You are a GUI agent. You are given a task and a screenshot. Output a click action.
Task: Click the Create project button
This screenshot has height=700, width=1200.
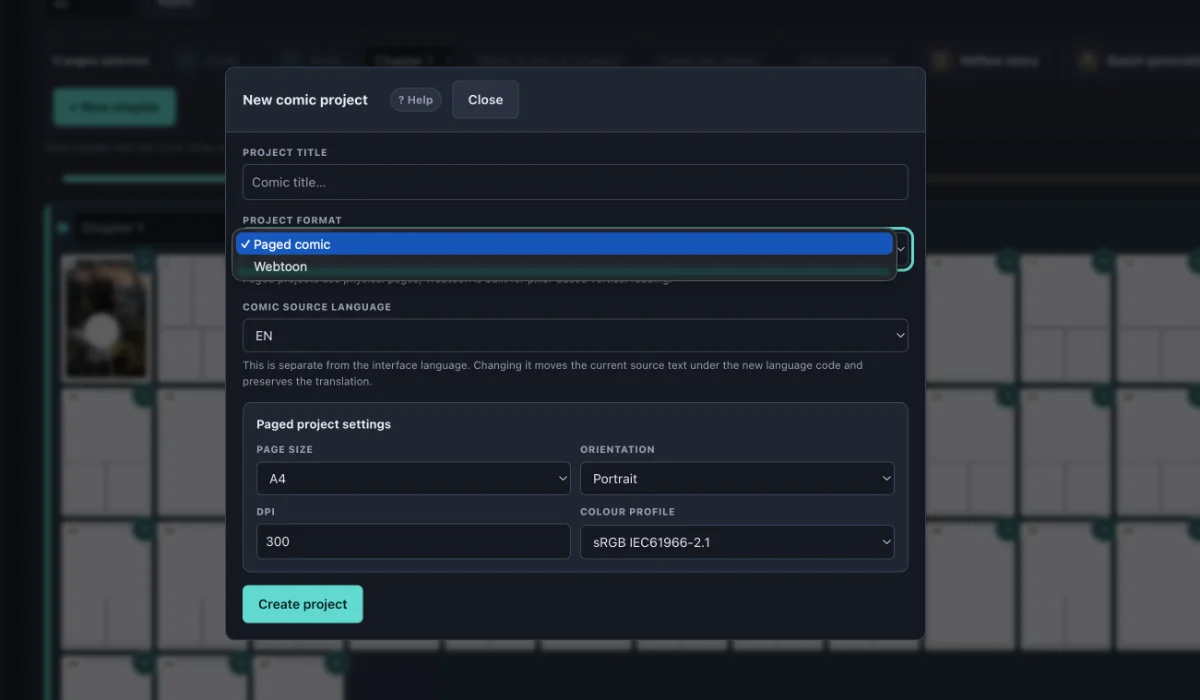pos(302,604)
